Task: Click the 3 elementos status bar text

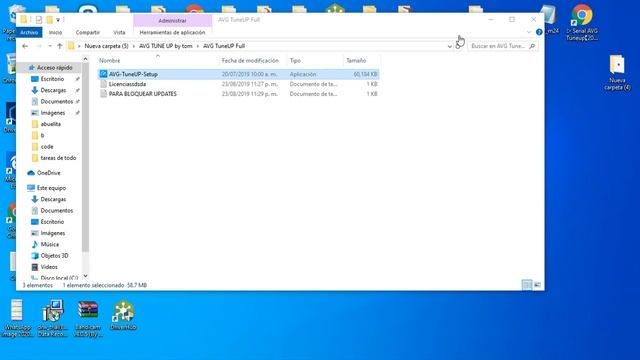Action: click(x=38, y=285)
